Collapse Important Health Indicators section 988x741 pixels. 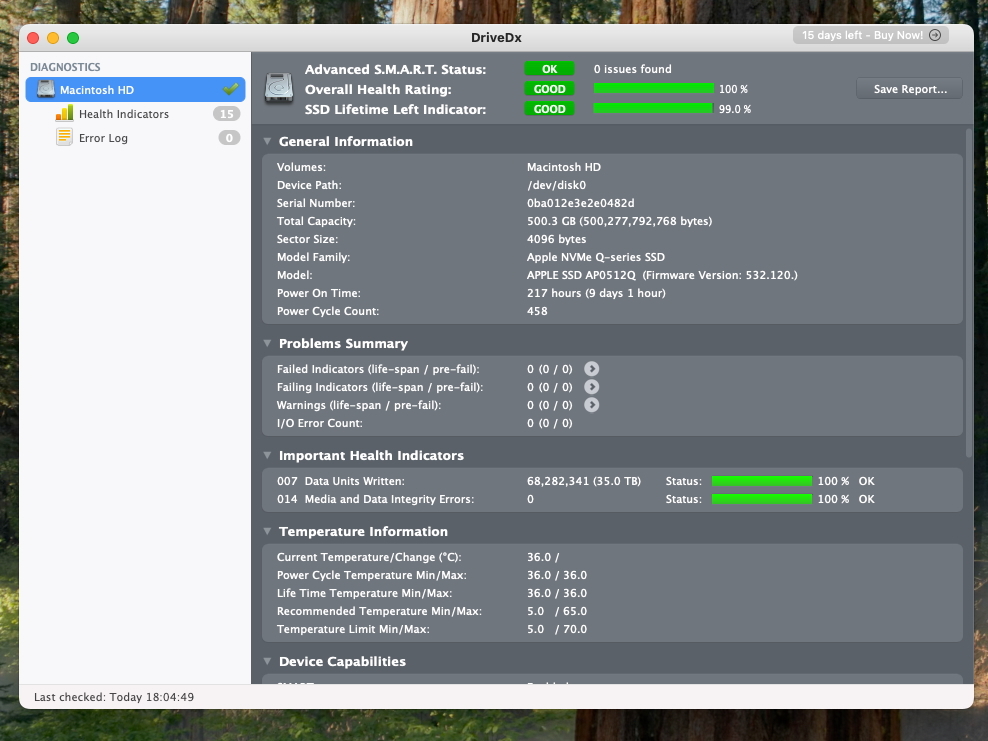(x=267, y=455)
